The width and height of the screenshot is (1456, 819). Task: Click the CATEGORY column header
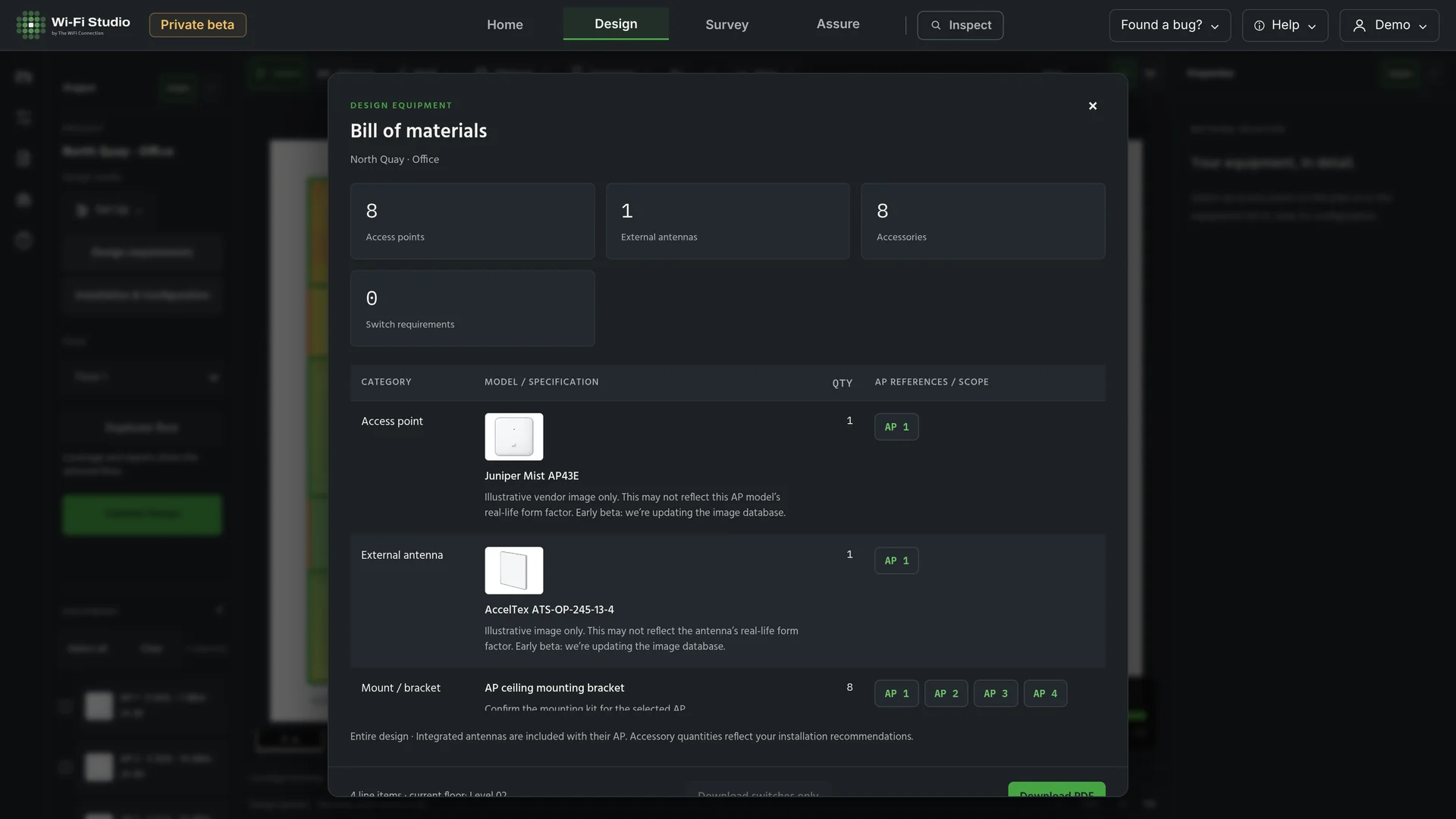(386, 382)
